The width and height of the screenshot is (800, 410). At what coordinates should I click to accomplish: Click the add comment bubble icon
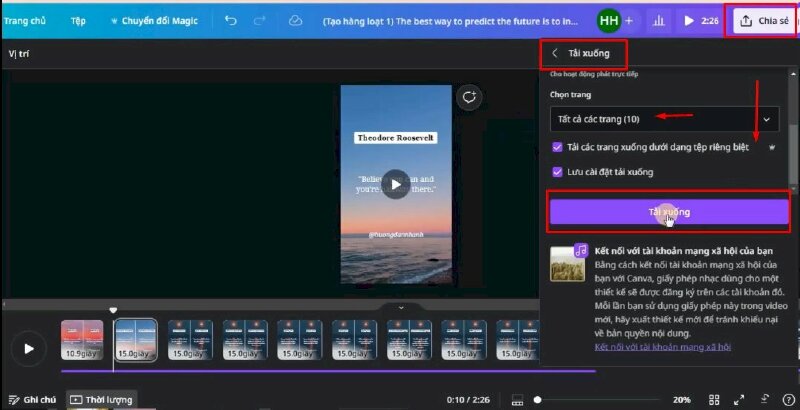pos(469,97)
